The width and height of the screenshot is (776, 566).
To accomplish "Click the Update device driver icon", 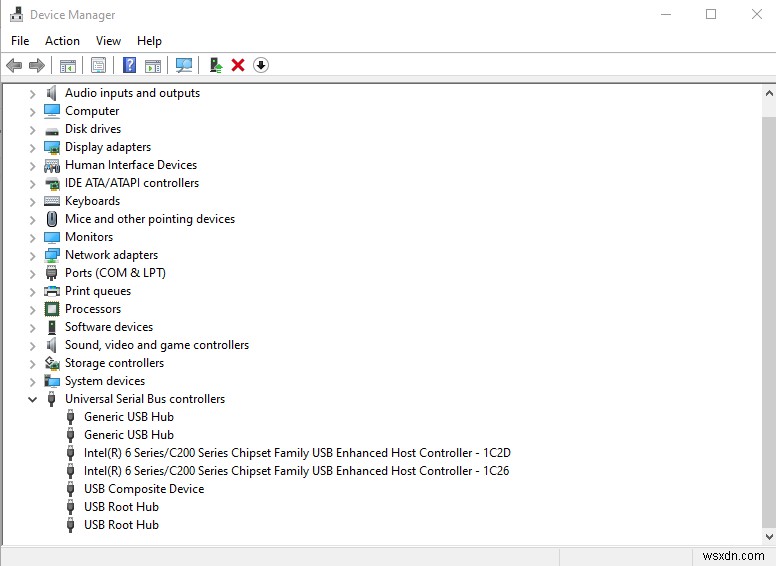I will [216, 65].
